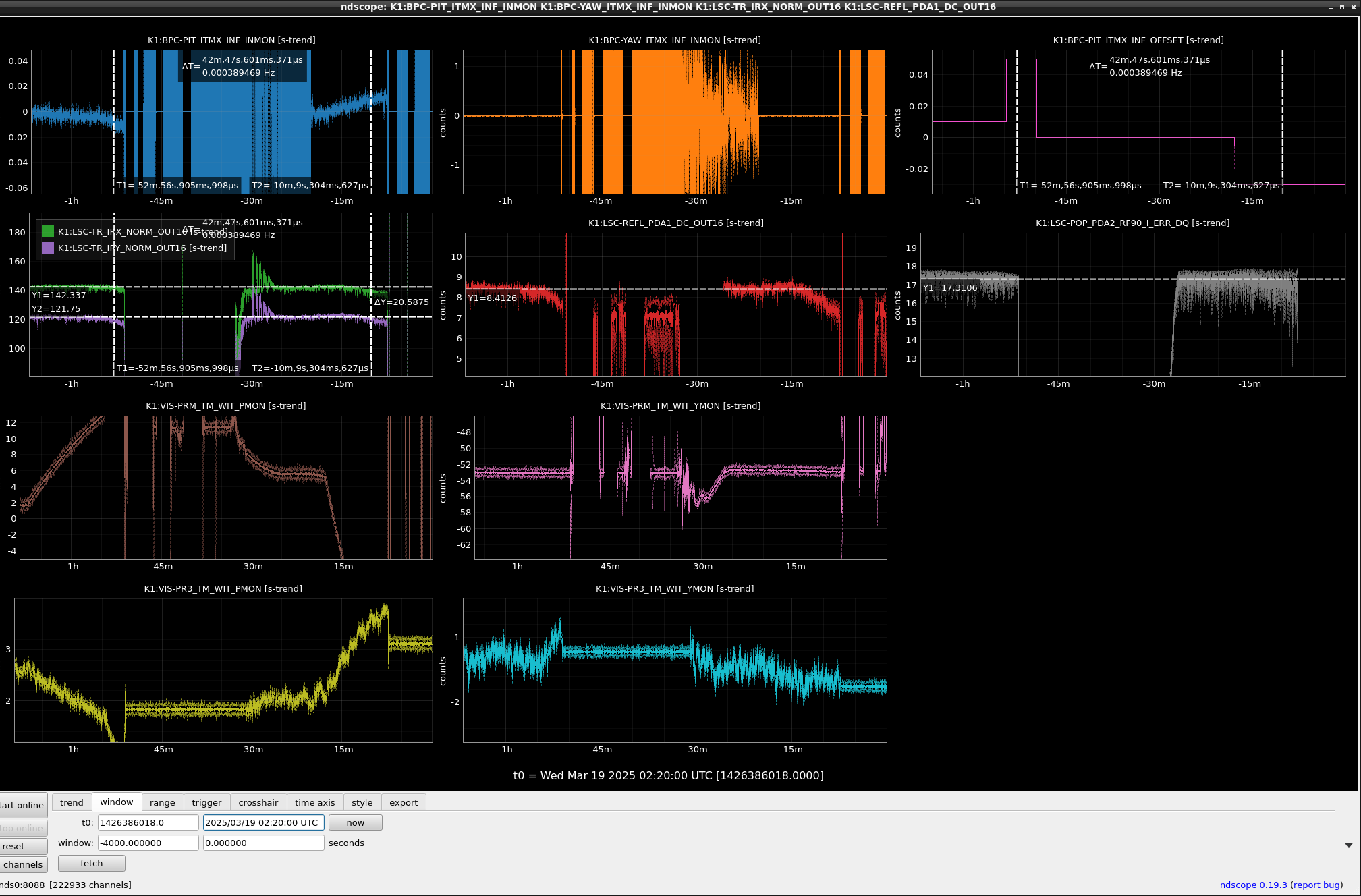Screen dimensions: 1361x896
Task: Open the 0.19.3 version link
Action: (1273, 885)
